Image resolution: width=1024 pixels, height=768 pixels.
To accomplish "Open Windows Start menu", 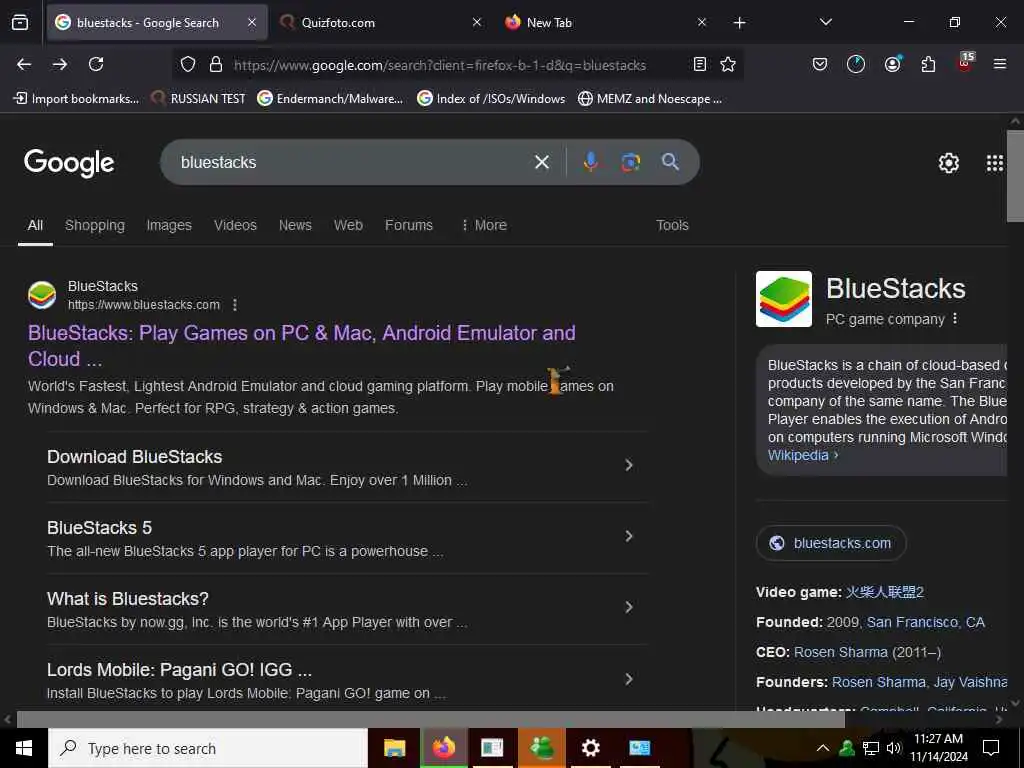I will tap(24, 748).
